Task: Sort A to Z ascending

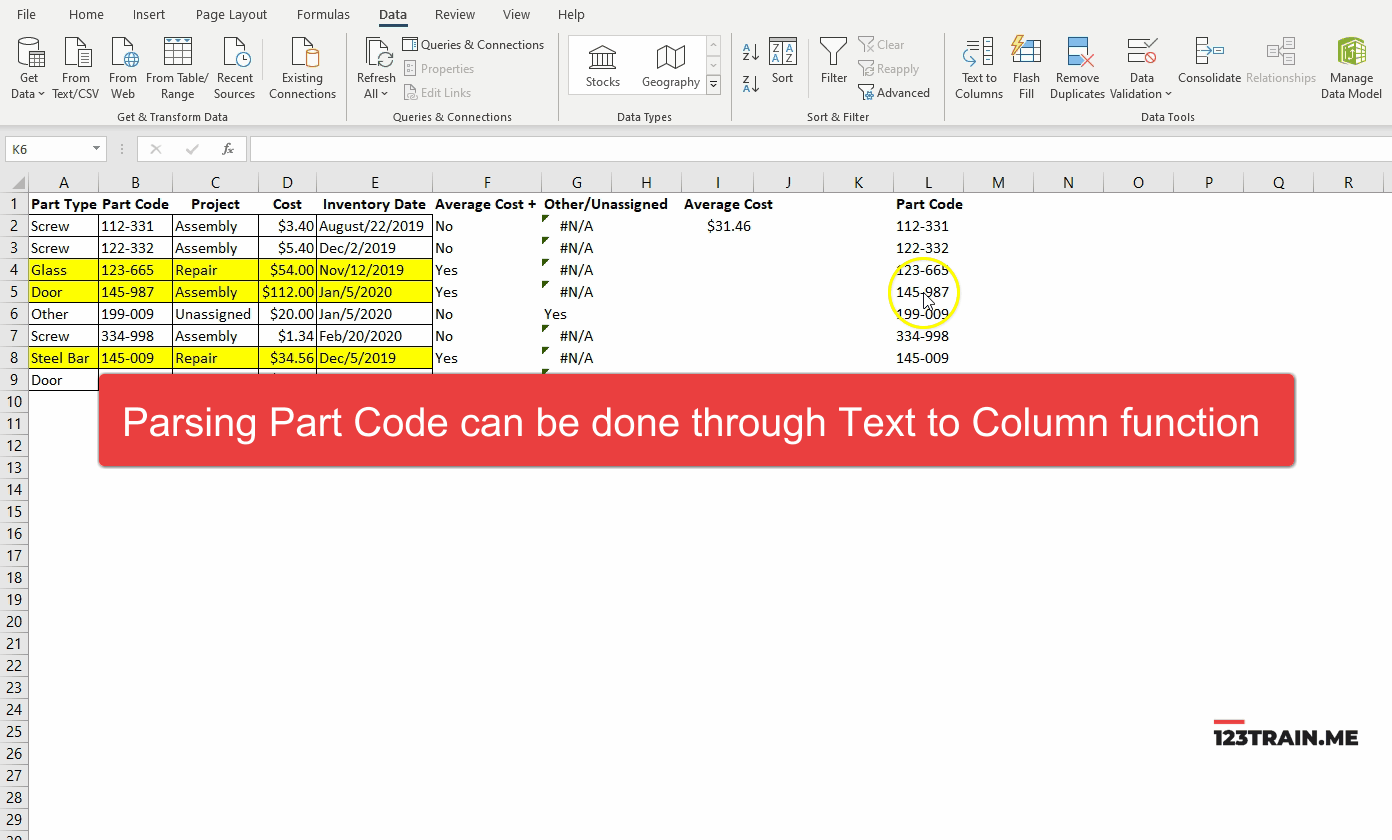Action: coord(751,52)
